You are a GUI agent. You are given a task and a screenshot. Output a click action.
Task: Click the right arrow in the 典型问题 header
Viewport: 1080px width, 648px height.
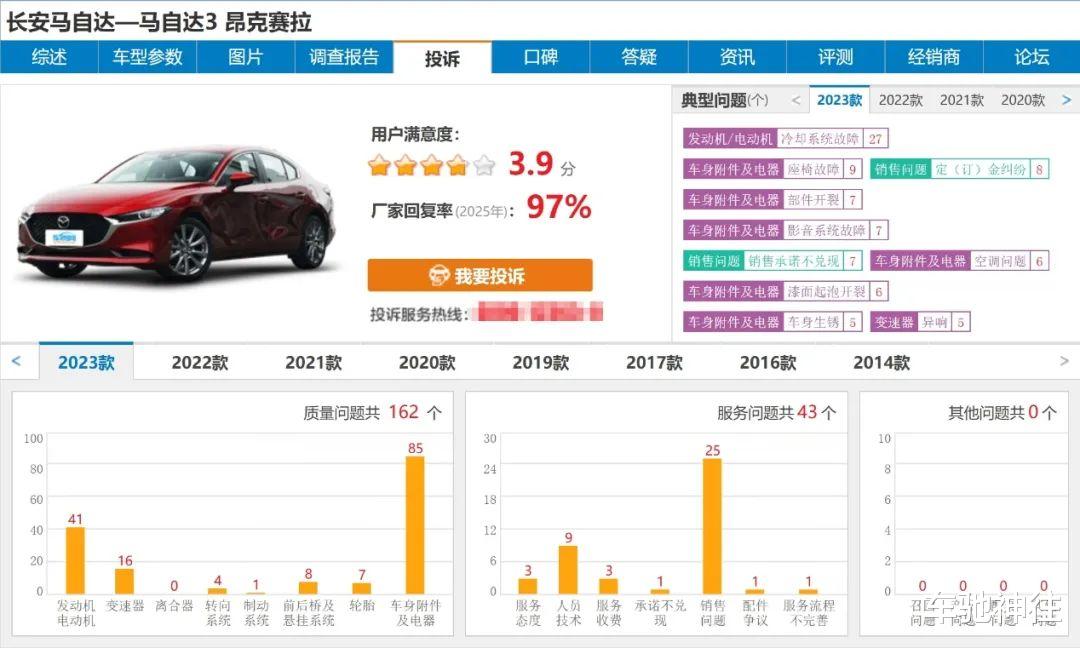(1067, 101)
